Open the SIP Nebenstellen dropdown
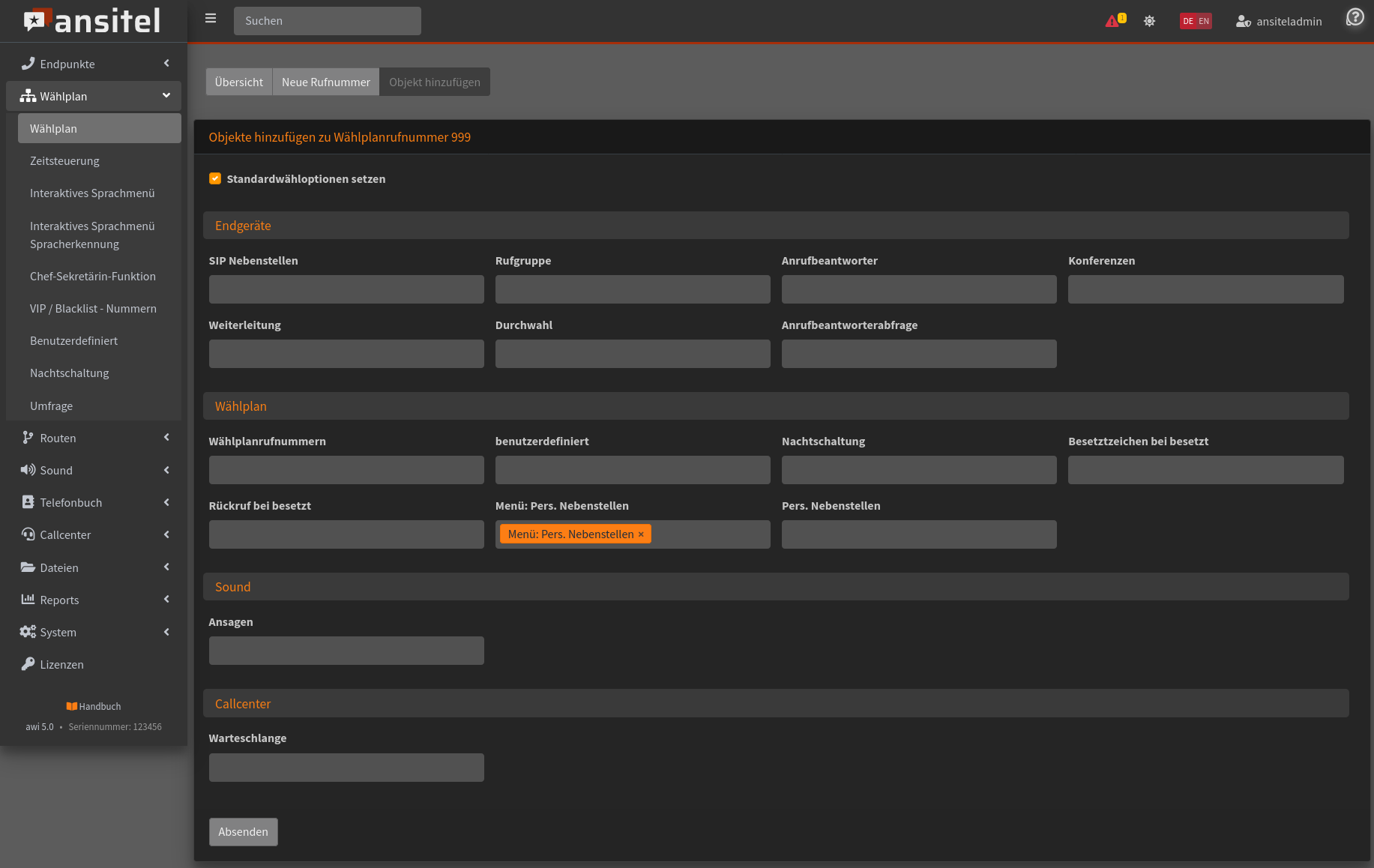Screen dimensions: 1374x868 click(346, 289)
